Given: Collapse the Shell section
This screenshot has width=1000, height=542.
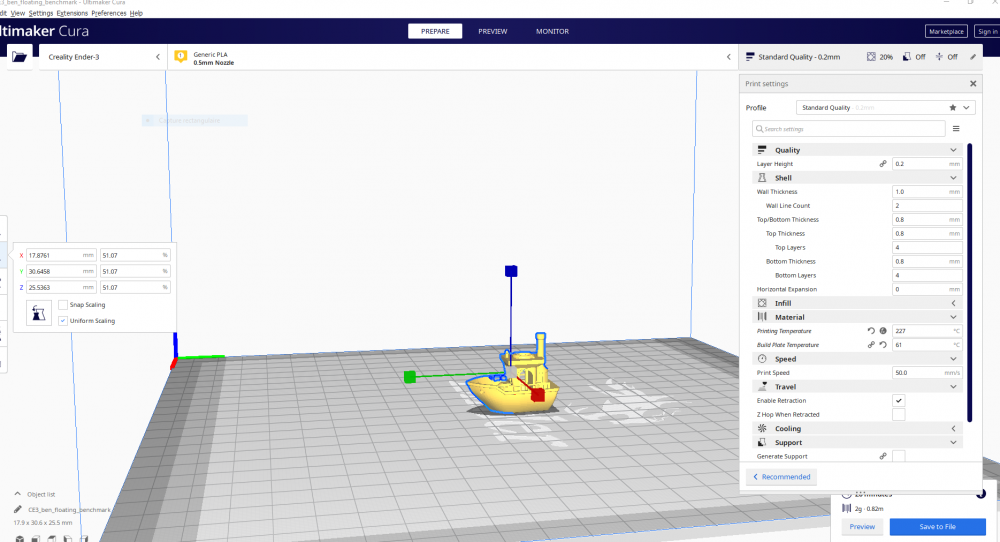Looking at the screenshot, I should point(953,178).
